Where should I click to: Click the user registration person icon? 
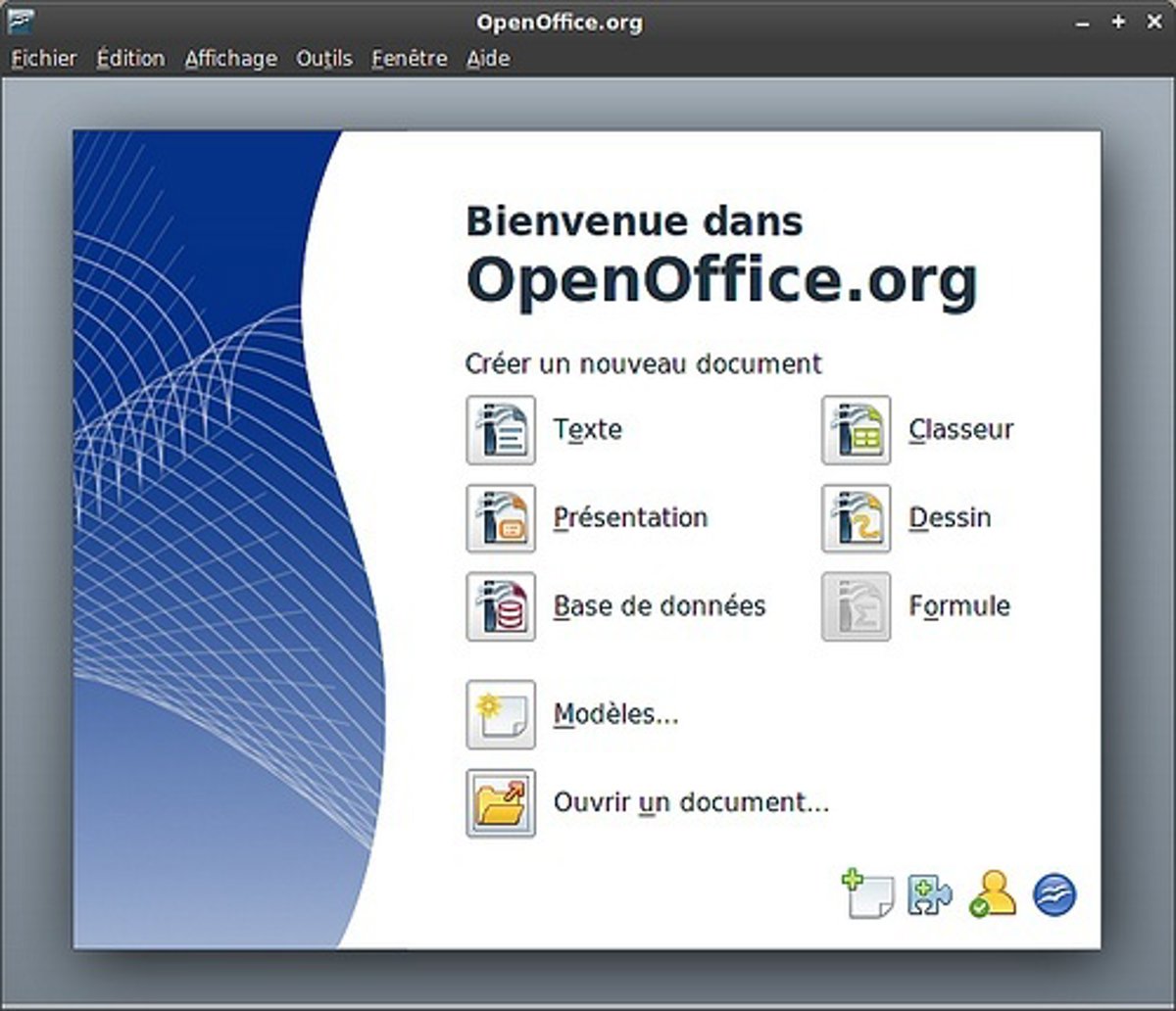click(x=992, y=894)
